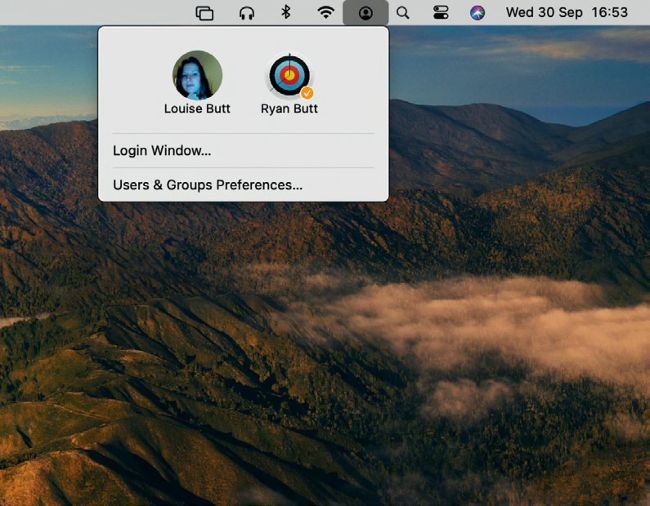The image size is (650, 506).
Task: Open the Bluetooth menu bar icon
Action: pyautogui.click(x=285, y=13)
